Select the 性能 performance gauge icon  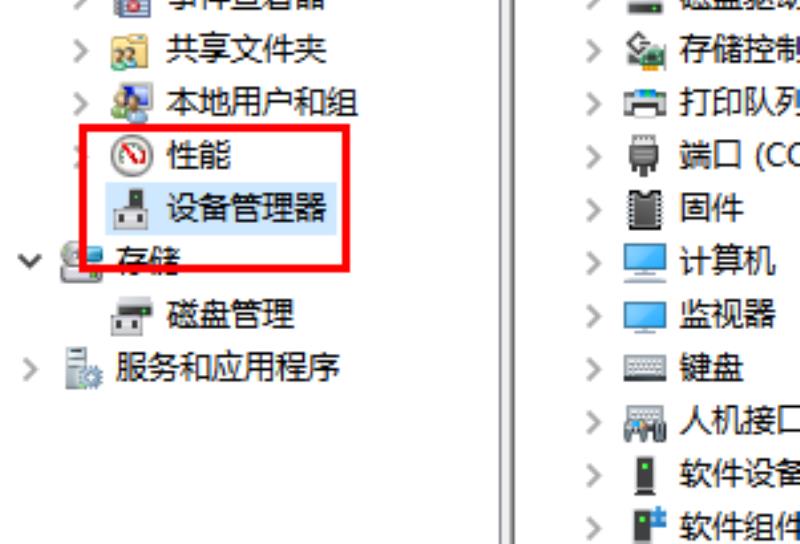[132, 156]
